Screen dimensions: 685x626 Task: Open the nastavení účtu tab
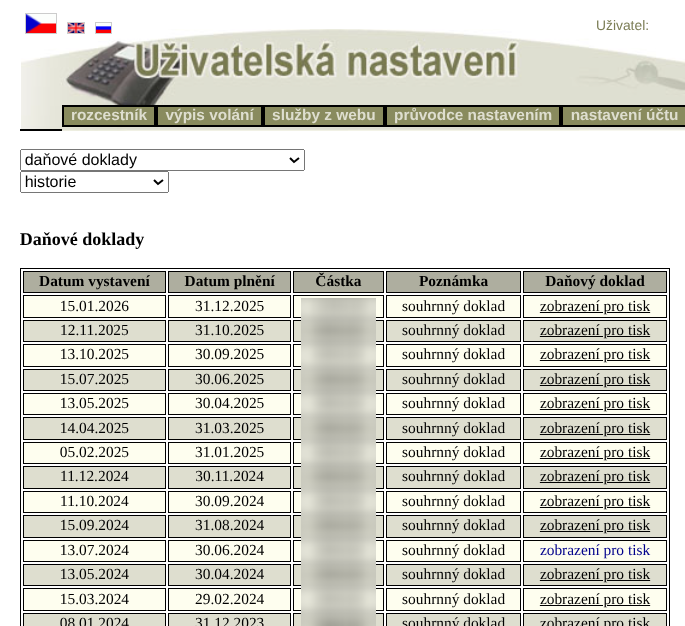[x=623, y=115]
